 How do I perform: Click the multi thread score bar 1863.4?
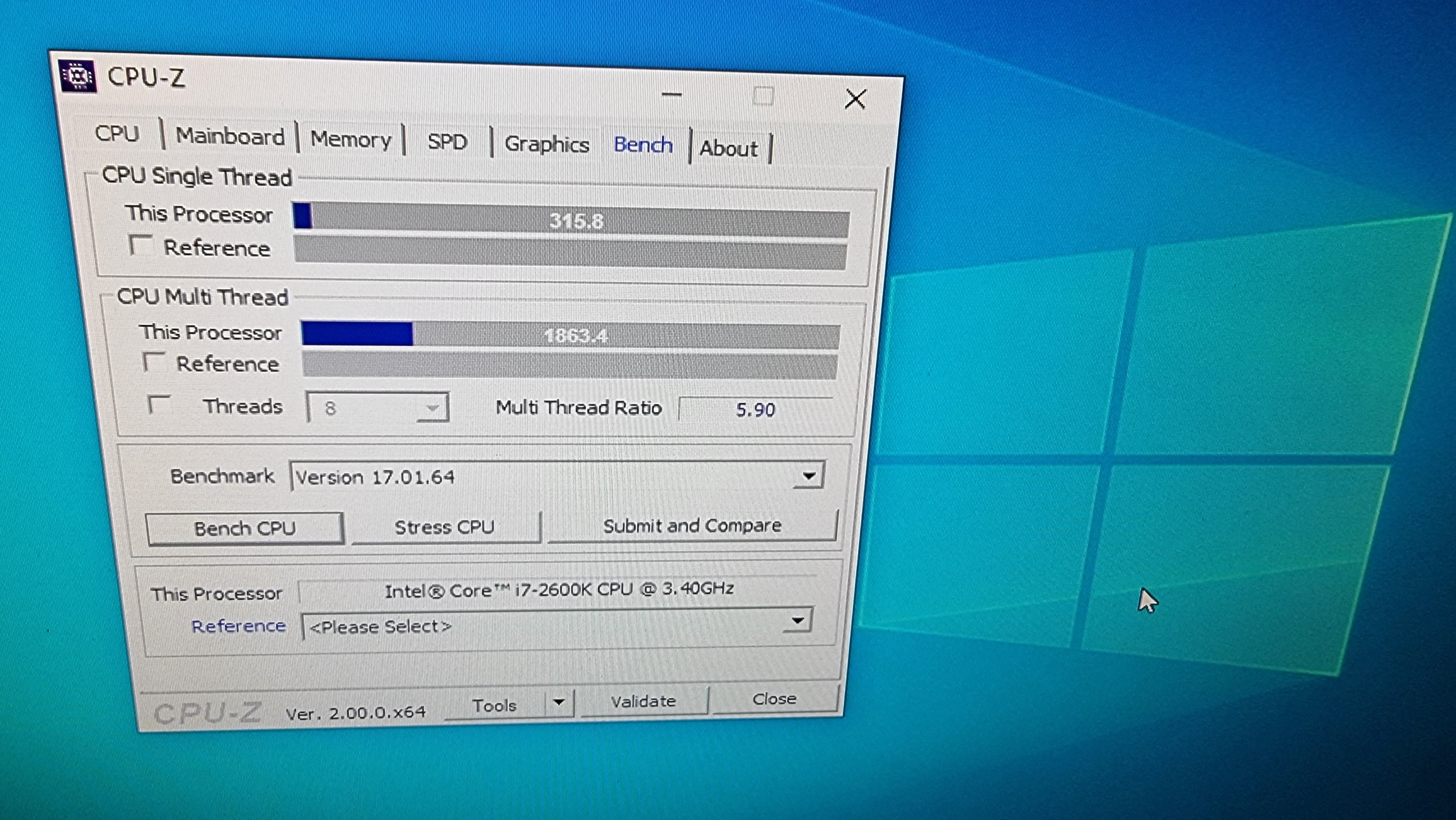(571, 335)
